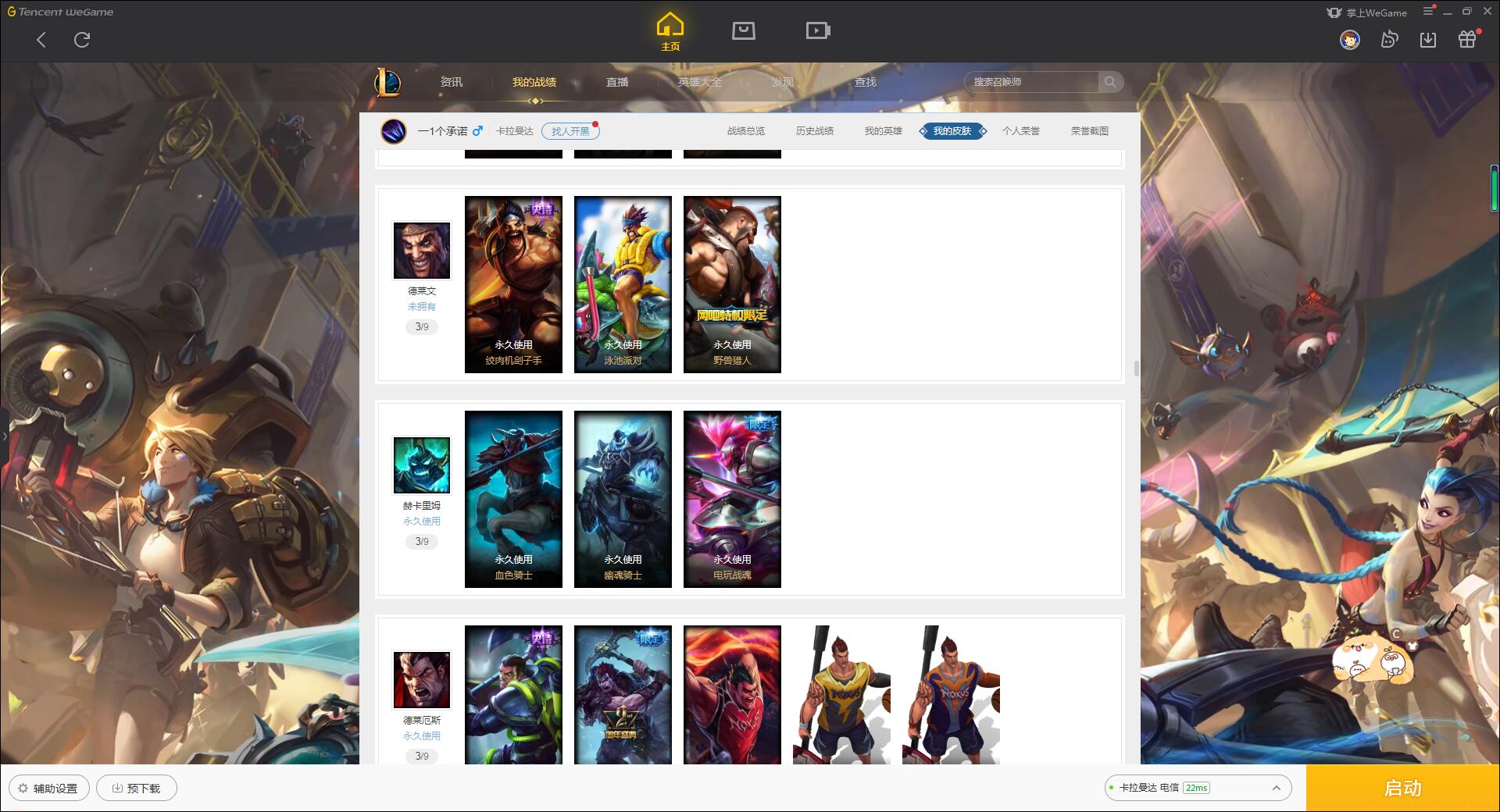Click the League of Legends logo icon
This screenshot has height=812, width=1500.
(387, 82)
